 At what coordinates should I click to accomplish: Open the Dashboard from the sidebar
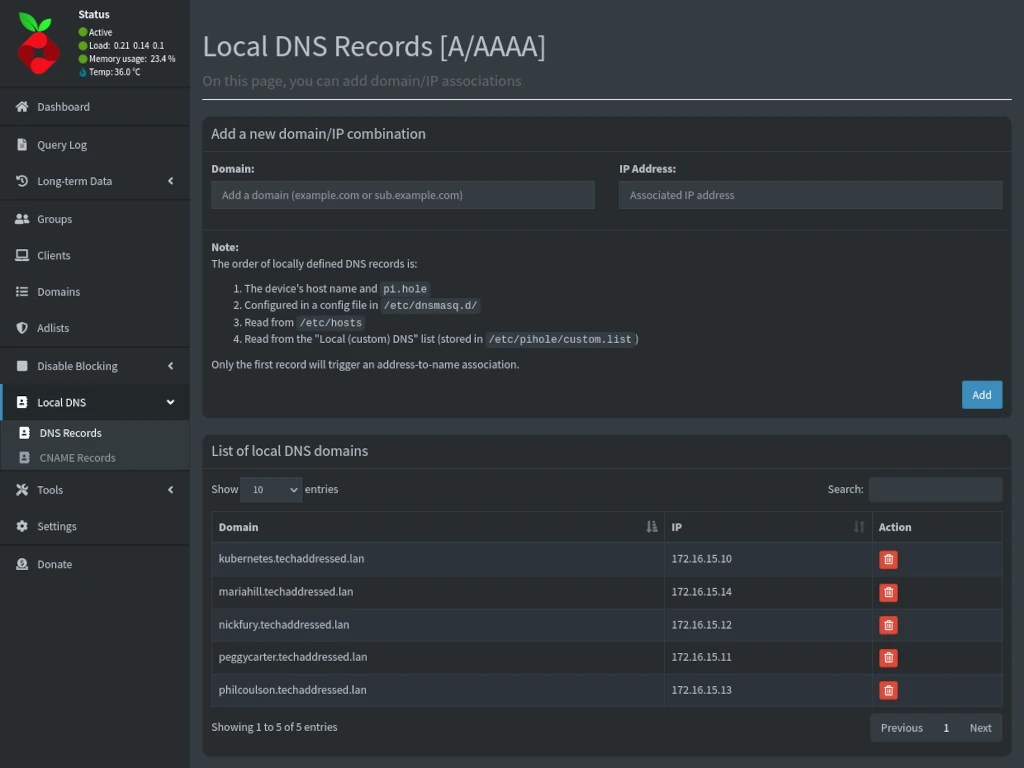[x=60, y=107]
